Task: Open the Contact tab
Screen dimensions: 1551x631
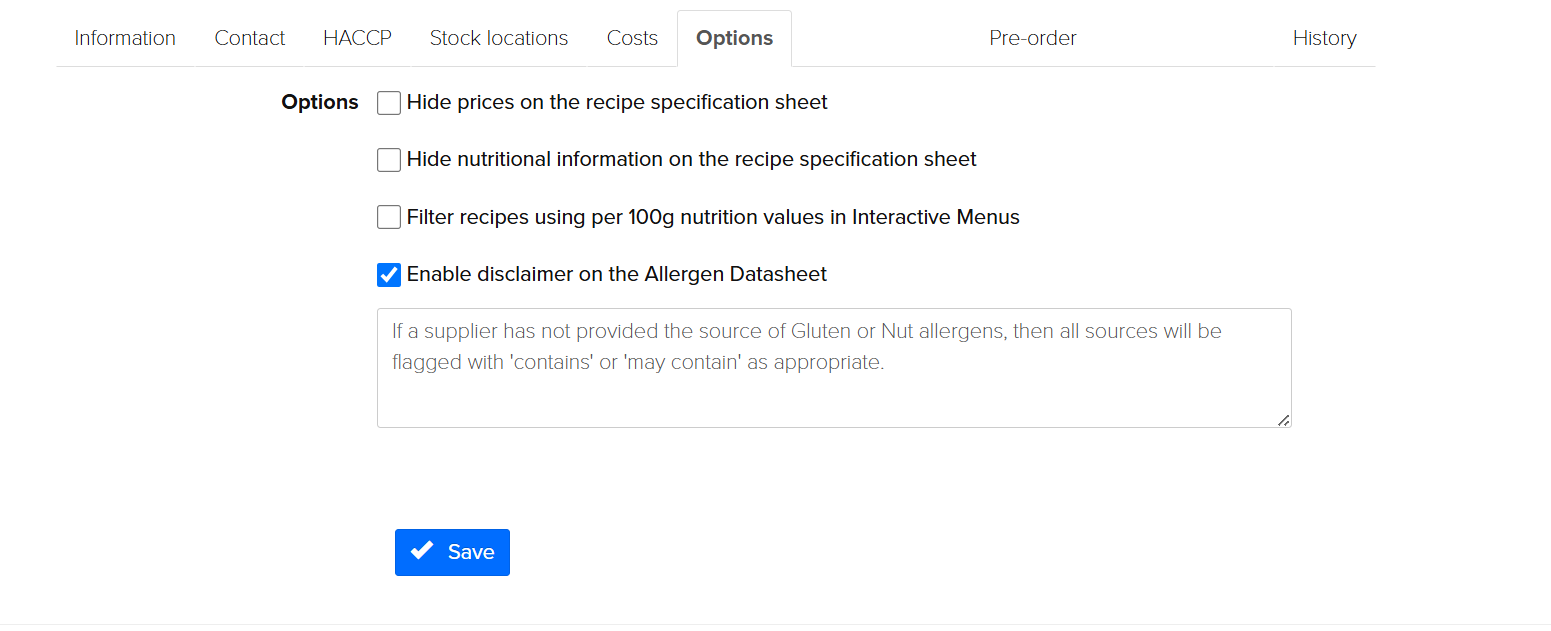Action: (x=250, y=38)
